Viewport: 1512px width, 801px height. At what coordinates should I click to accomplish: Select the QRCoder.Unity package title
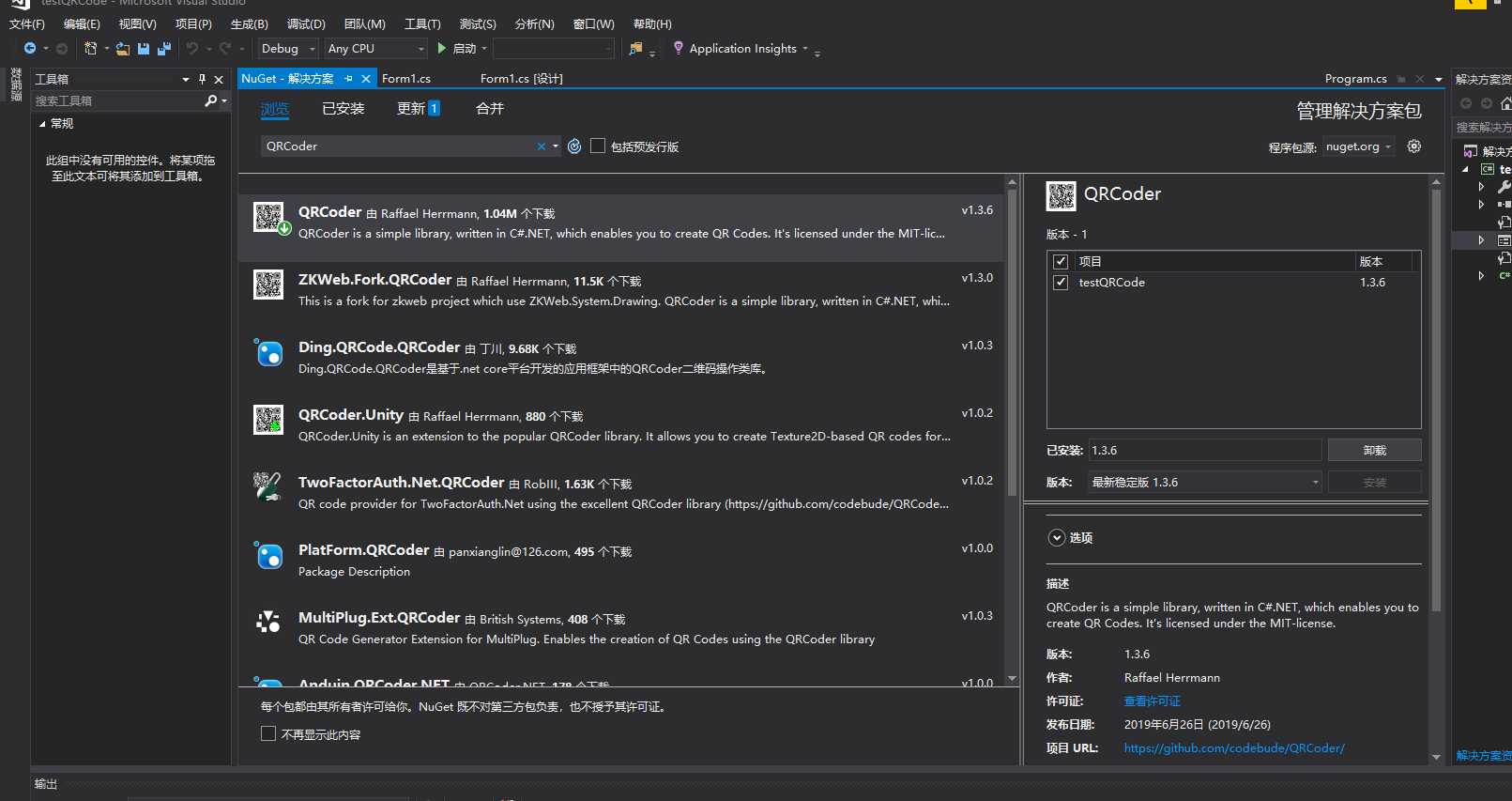click(351, 415)
